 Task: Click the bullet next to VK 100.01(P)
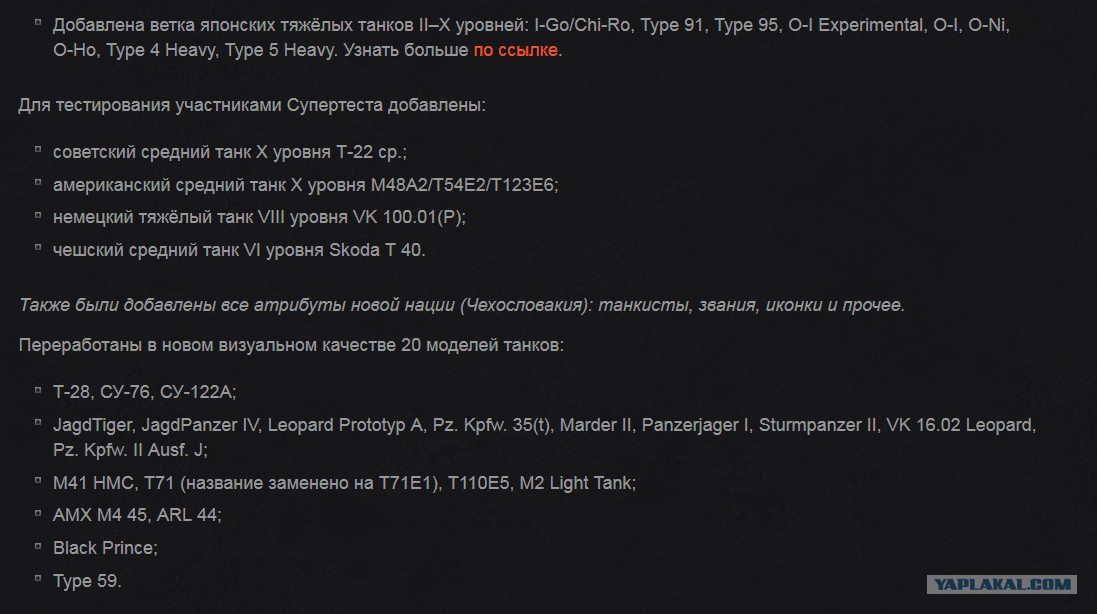click(x=38, y=215)
